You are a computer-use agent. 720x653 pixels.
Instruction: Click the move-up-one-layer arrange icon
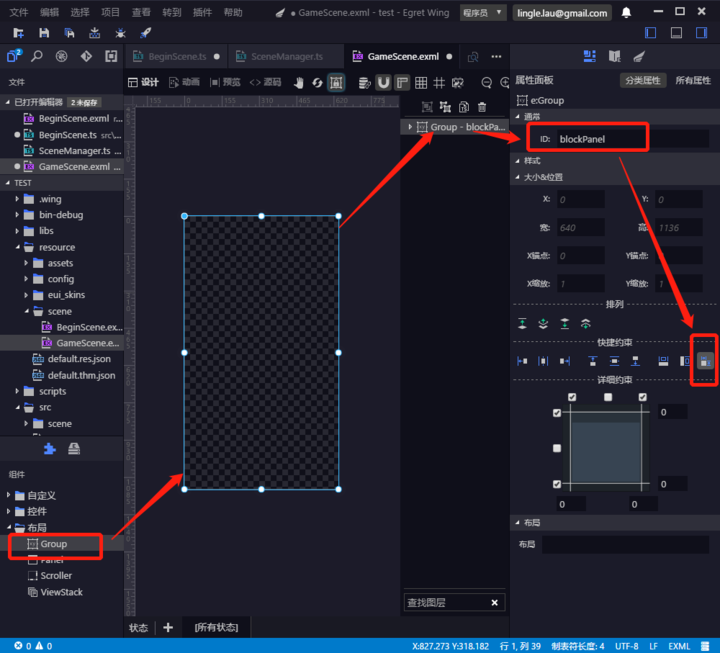pyautogui.click(x=543, y=323)
